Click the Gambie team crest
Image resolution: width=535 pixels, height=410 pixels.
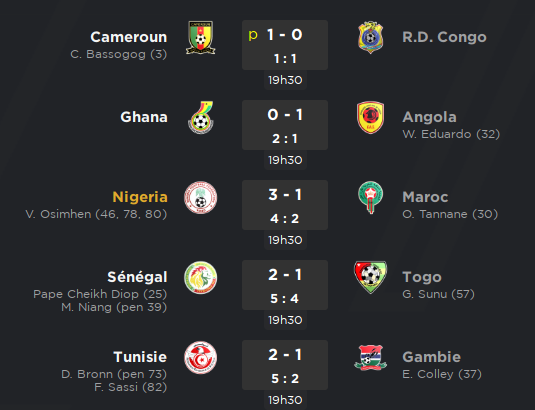click(371, 357)
